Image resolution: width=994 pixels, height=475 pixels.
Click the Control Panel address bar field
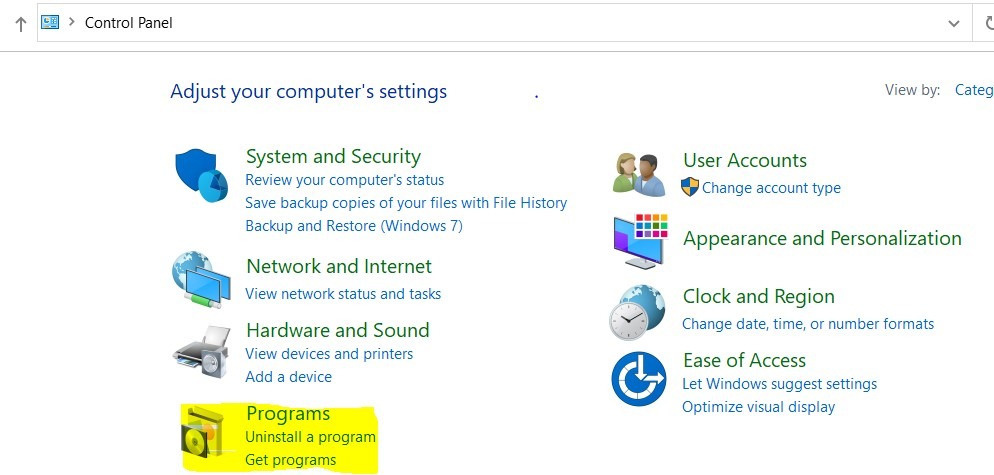[x=500, y=23]
